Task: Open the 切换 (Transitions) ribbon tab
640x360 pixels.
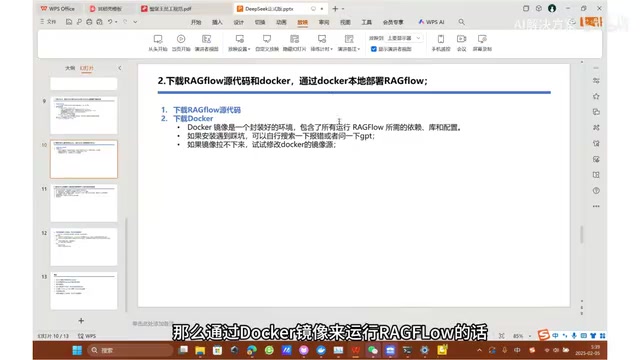Action: 260,22
